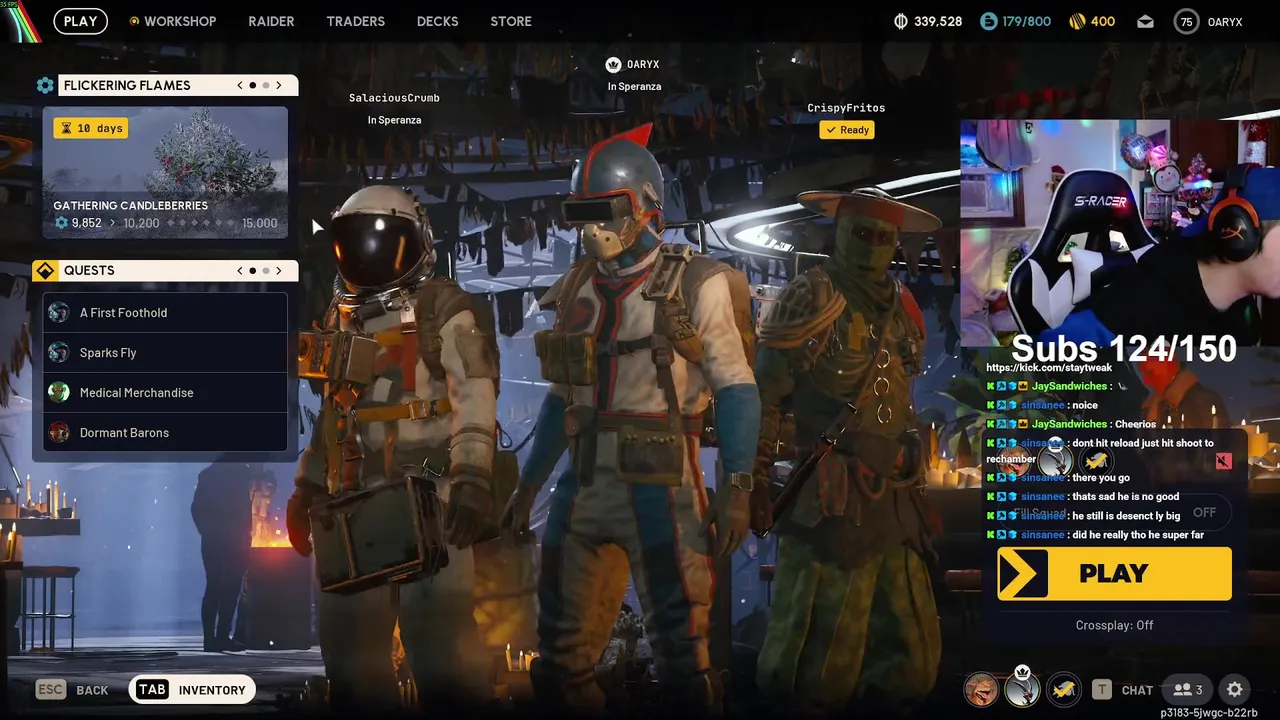Click the yellow Quests diamond icon
This screenshot has width=1280, height=720.
45,271
